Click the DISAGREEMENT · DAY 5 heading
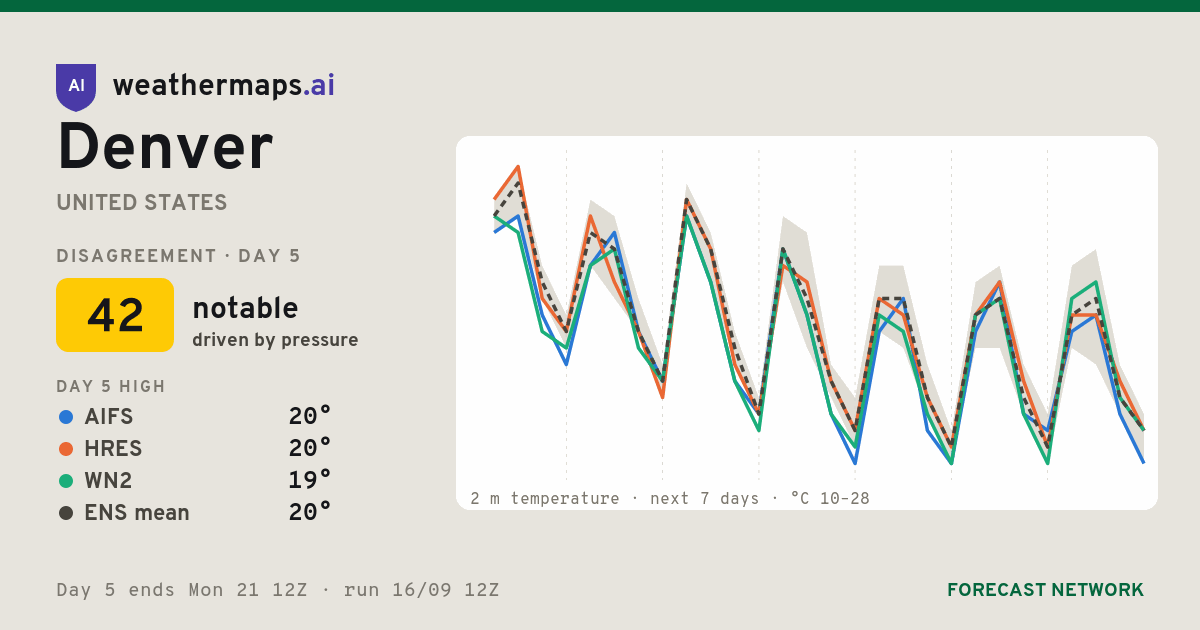The width and height of the screenshot is (1200, 630). click(179, 256)
